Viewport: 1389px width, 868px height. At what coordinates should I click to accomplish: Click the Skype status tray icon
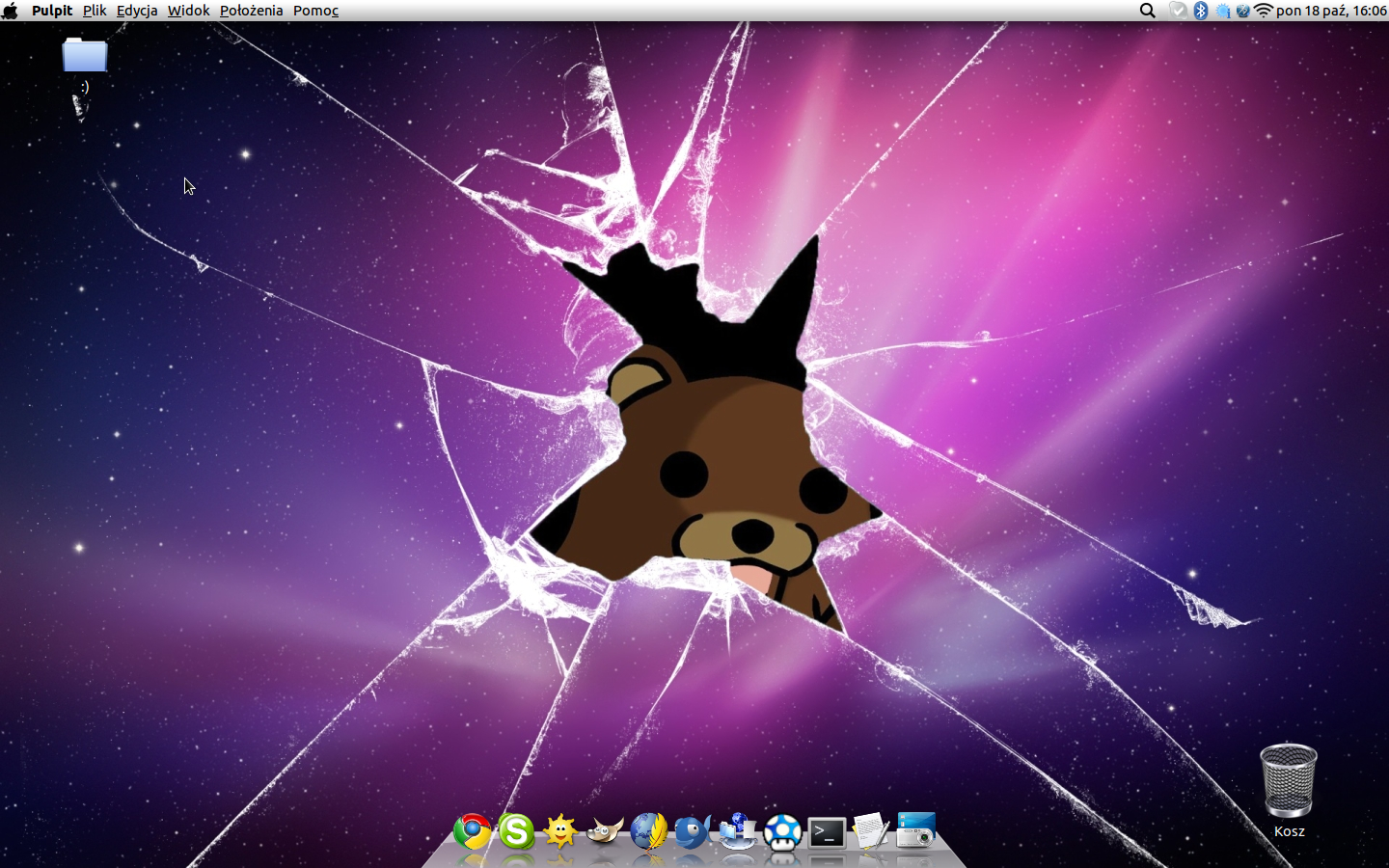coord(1179,11)
